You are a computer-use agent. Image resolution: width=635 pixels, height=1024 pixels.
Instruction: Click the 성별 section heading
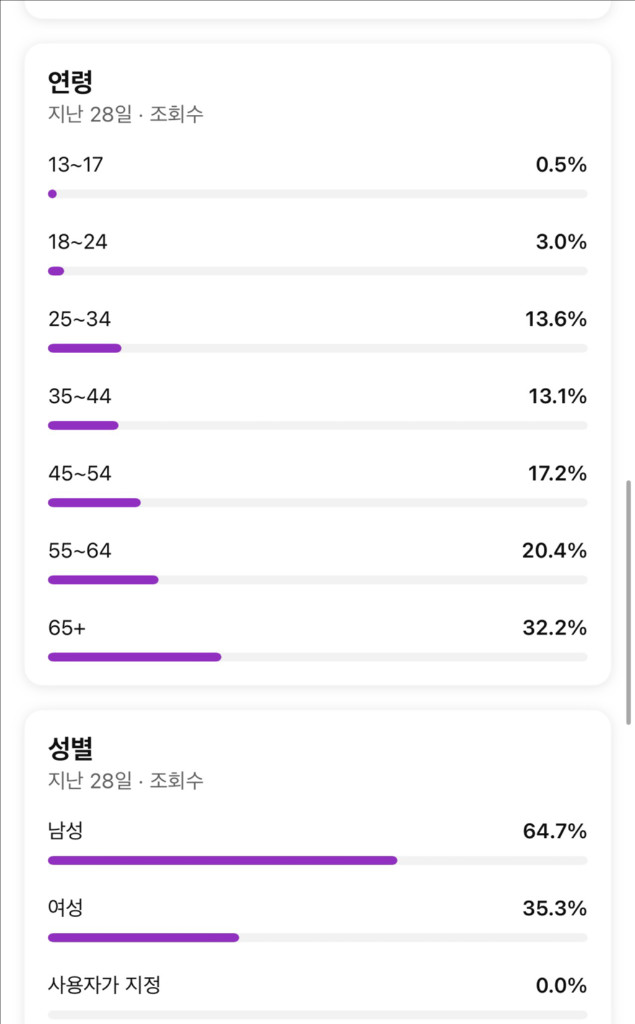tap(71, 748)
